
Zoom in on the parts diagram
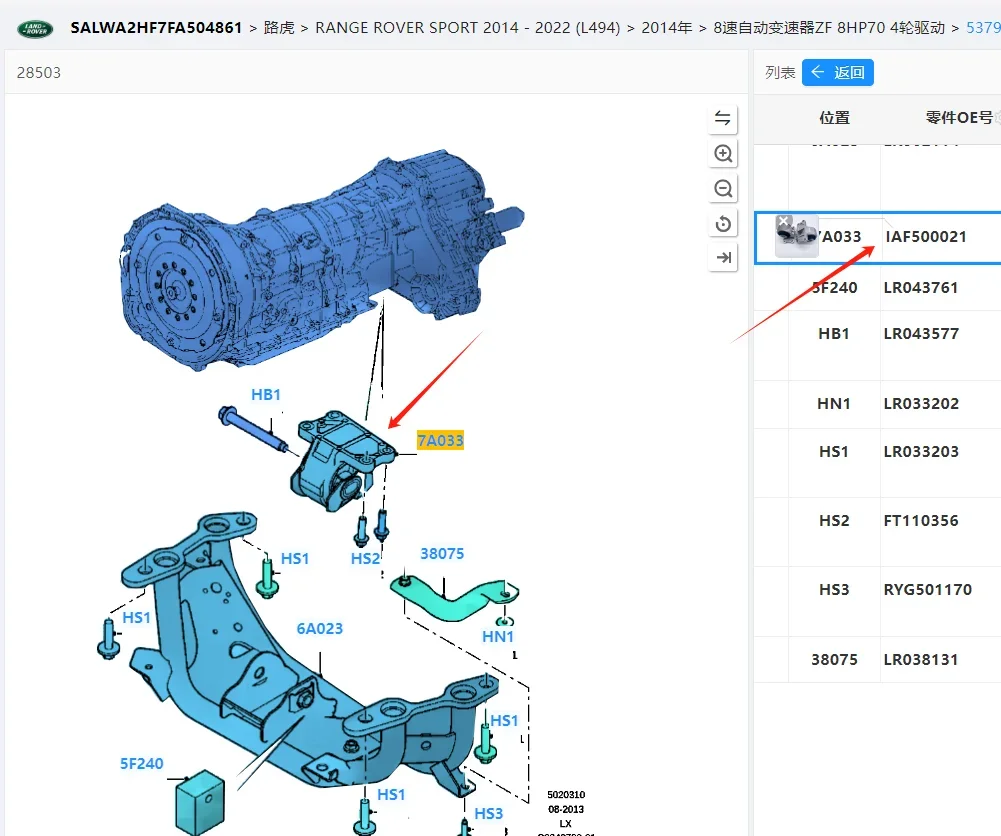(x=723, y=153)
